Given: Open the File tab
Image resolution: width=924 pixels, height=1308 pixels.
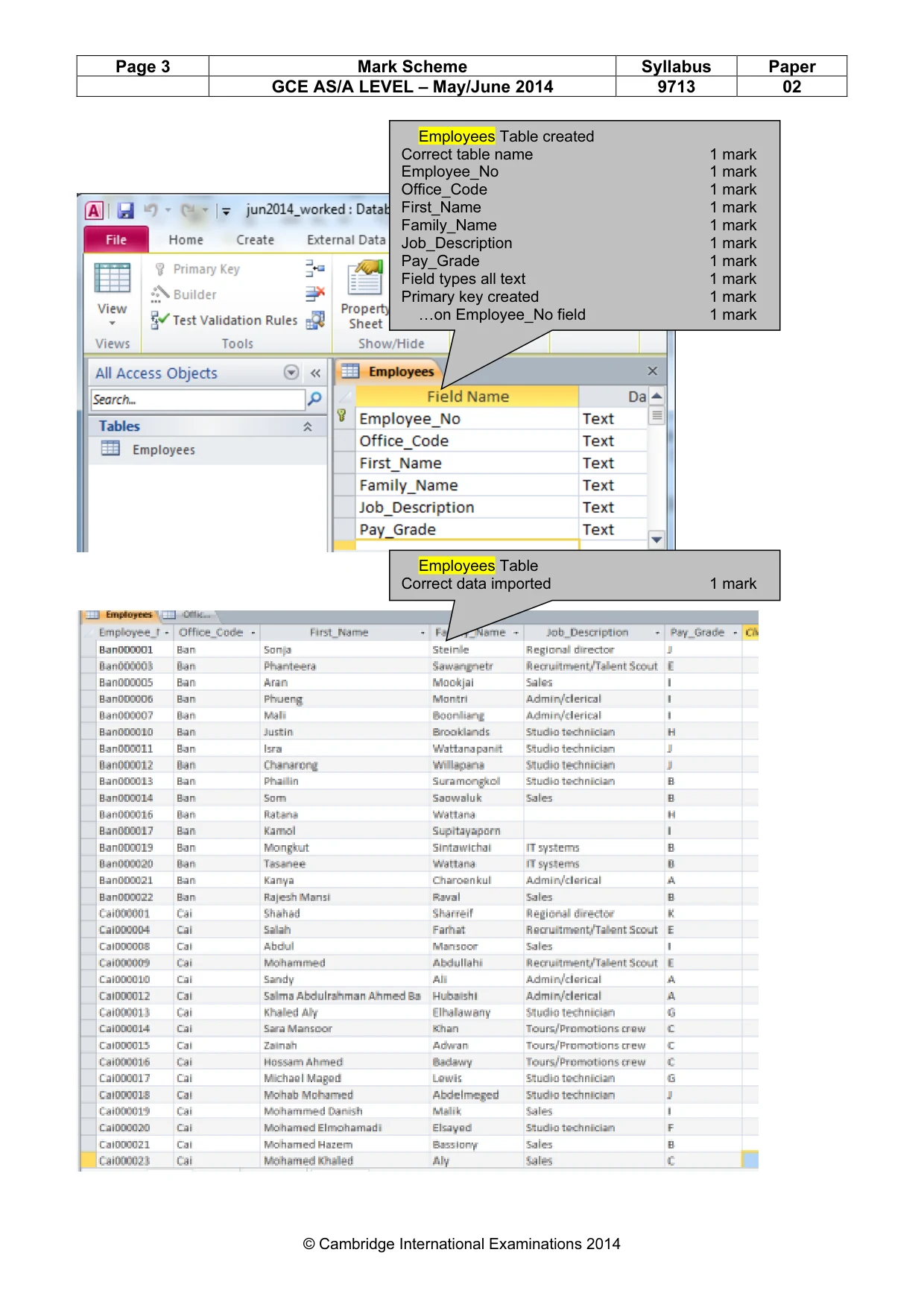Looking at the screenshot, I should (x=116, y=240).
